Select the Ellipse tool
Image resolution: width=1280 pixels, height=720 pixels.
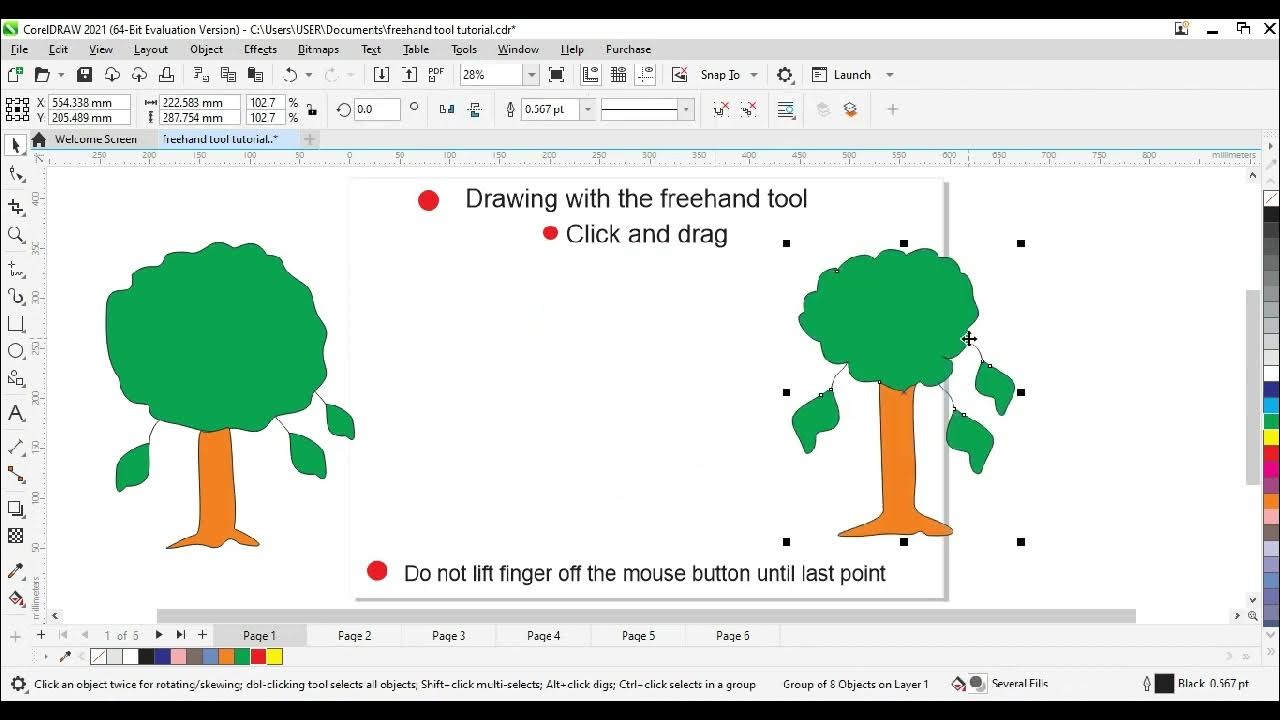point(16,351)
